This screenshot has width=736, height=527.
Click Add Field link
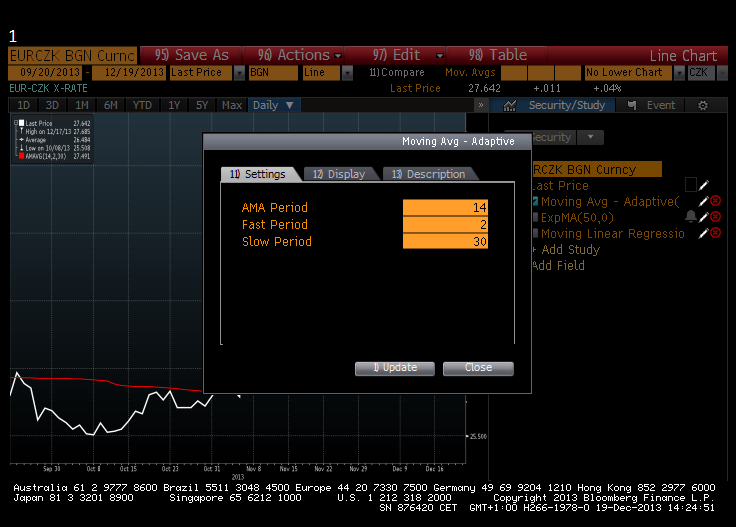pos(559,266)
